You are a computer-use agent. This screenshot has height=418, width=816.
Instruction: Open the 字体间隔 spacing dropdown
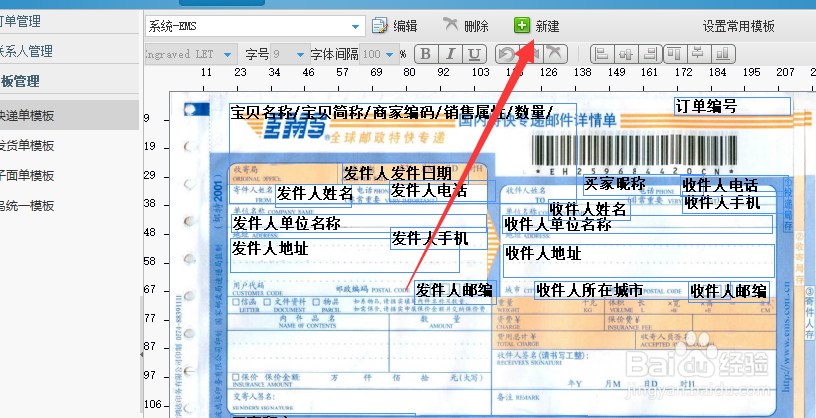[390, 55]
